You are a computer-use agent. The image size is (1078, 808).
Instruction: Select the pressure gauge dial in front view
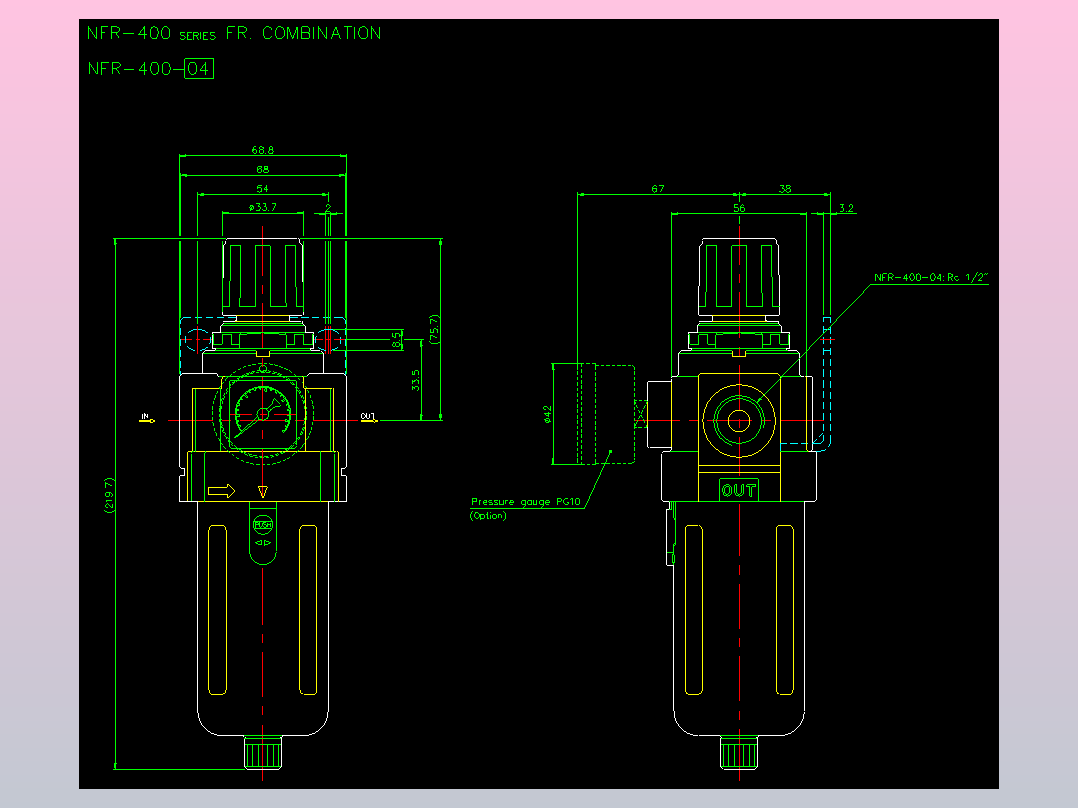click(263, 414)
